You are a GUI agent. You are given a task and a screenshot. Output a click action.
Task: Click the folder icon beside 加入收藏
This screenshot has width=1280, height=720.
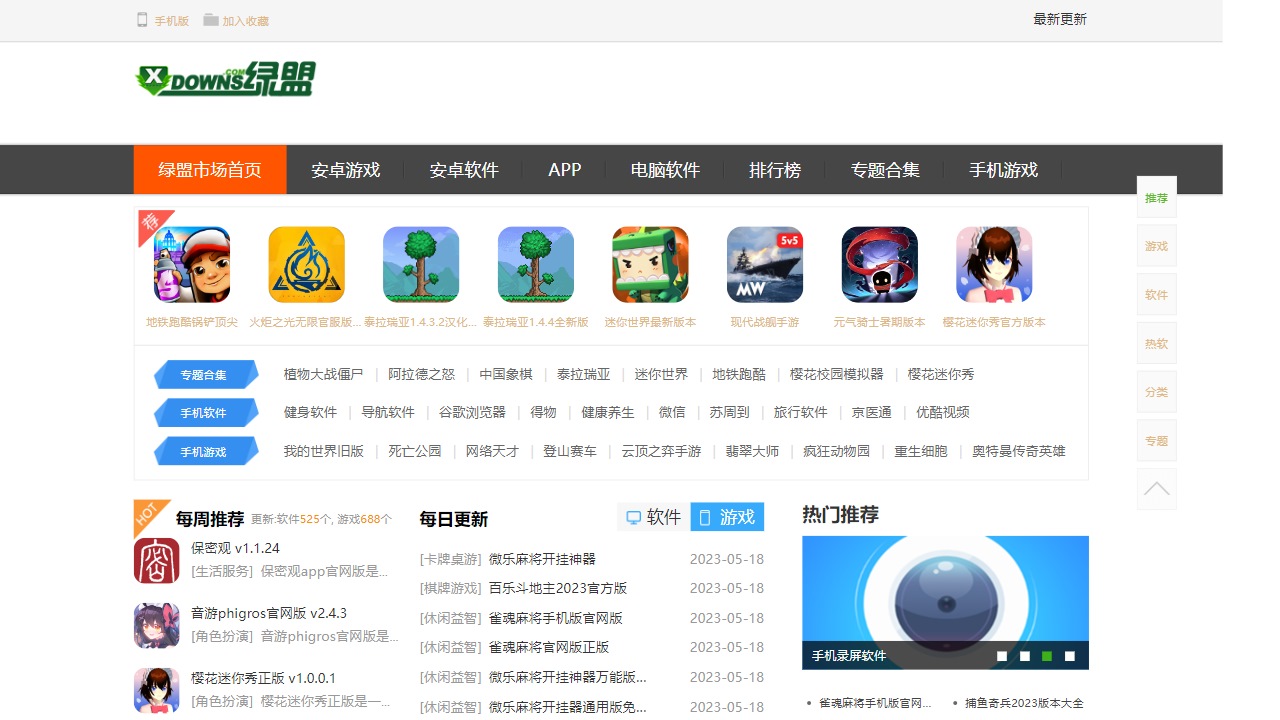[x=211, y=19]
